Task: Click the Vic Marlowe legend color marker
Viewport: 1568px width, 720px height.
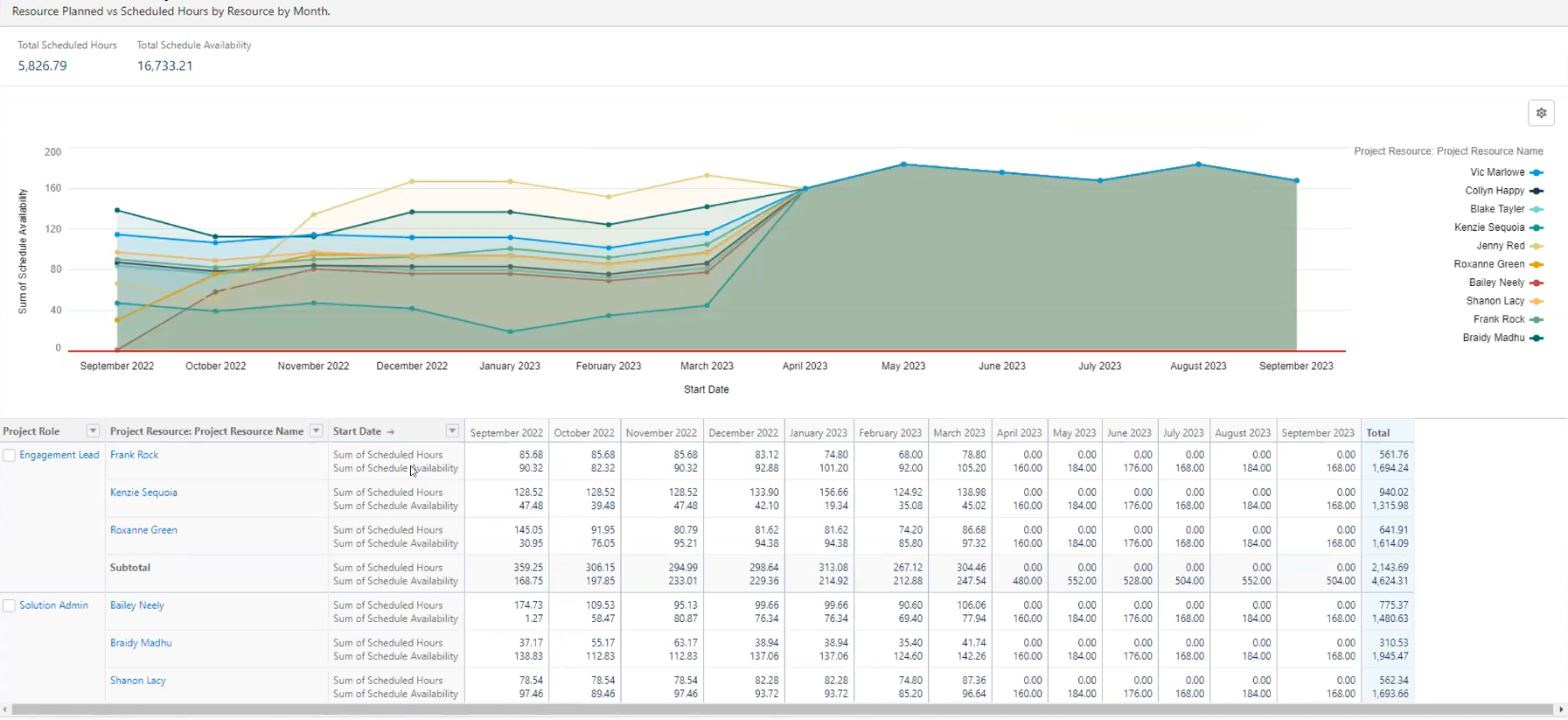Action: [x=1537, y=173]
